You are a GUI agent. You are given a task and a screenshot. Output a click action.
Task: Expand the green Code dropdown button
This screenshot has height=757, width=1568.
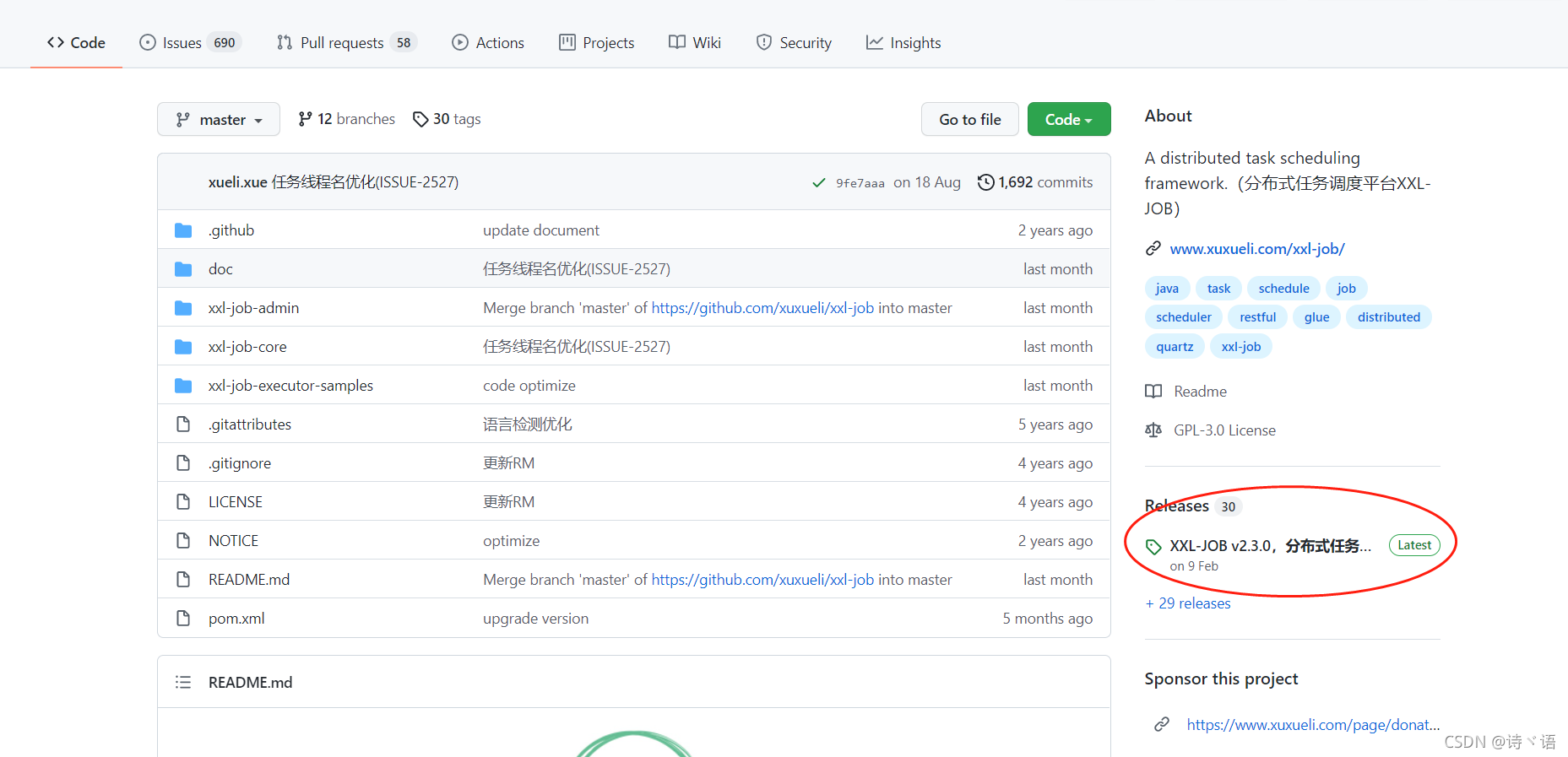(1068, 120)
